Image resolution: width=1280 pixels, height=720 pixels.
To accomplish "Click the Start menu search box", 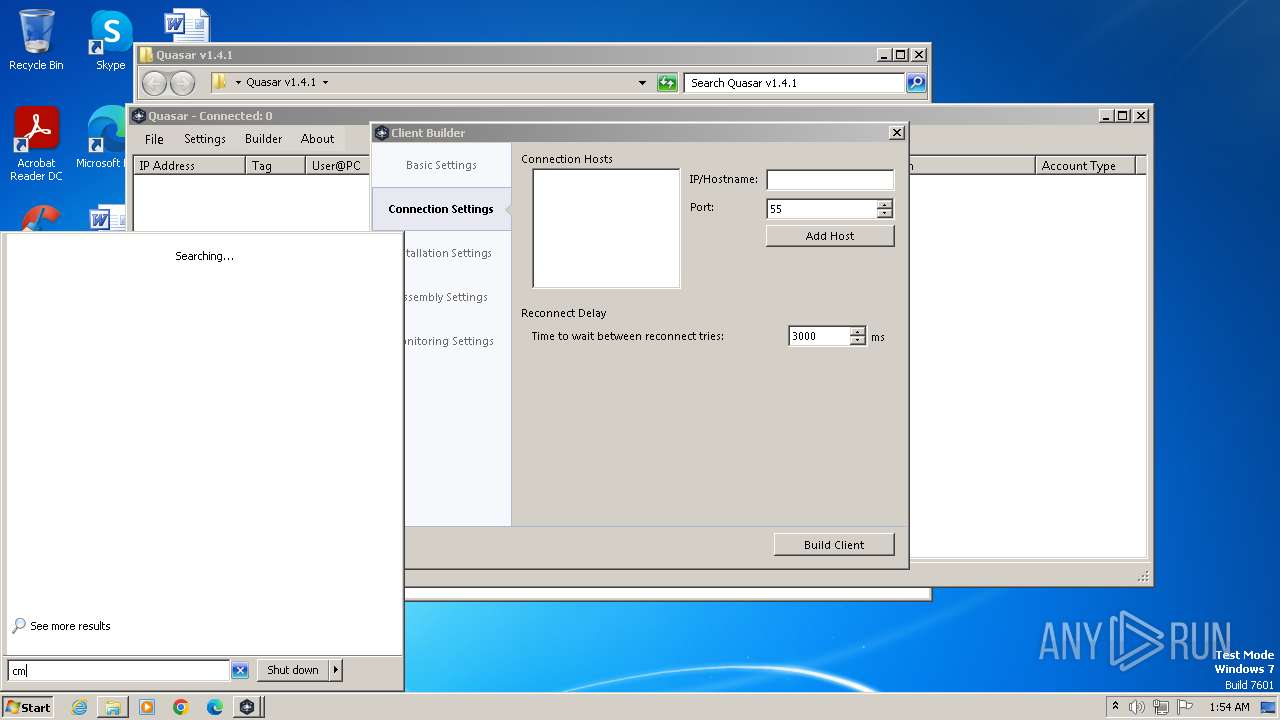I will (119, 670).
